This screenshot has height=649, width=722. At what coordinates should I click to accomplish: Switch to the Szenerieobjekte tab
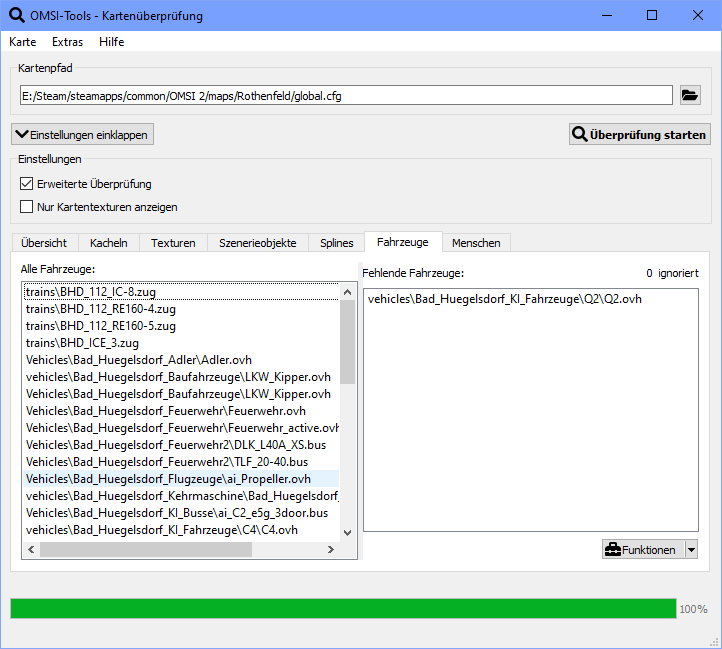257,242
